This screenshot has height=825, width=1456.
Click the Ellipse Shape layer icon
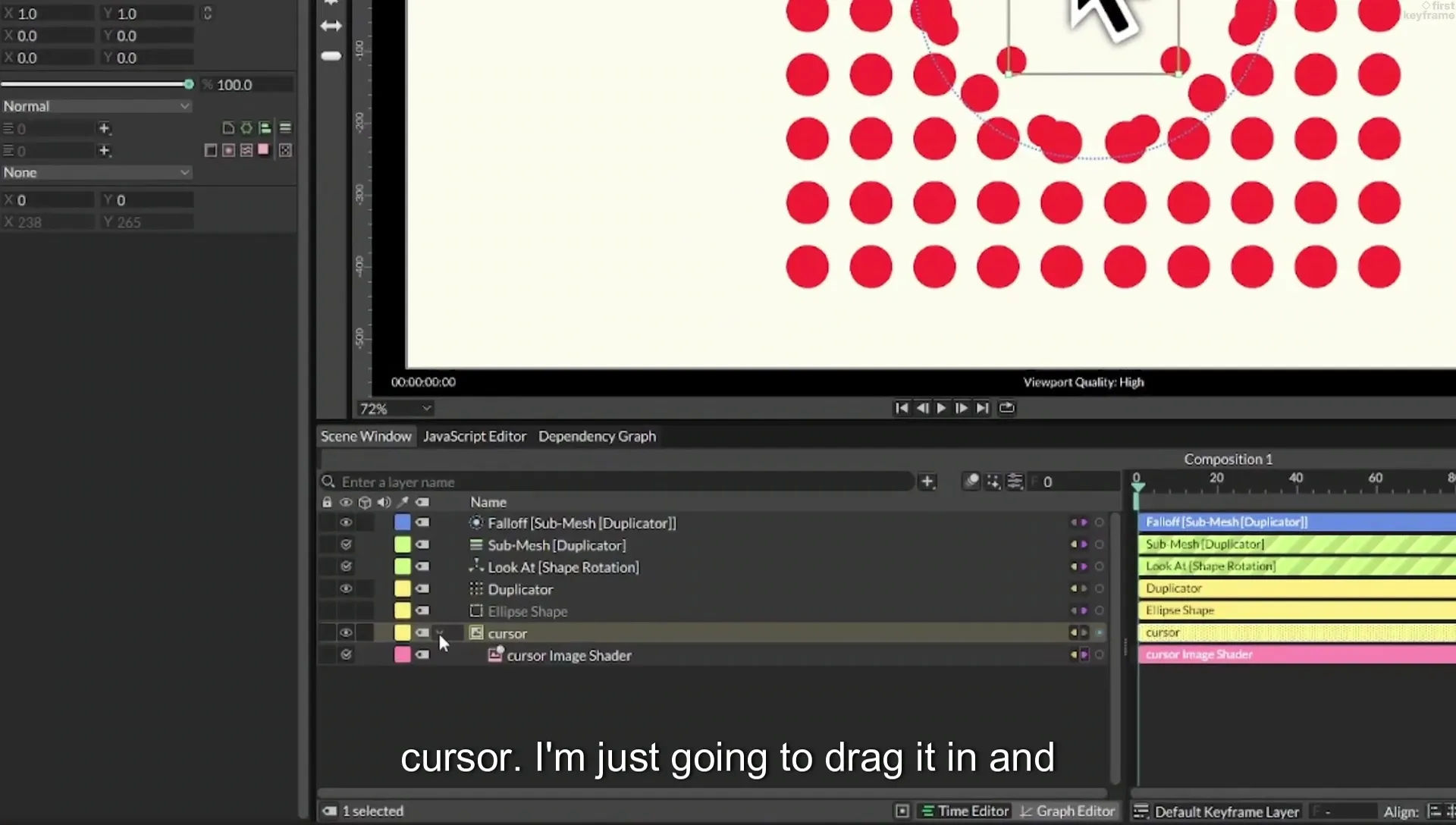click(x=476, y=610)
